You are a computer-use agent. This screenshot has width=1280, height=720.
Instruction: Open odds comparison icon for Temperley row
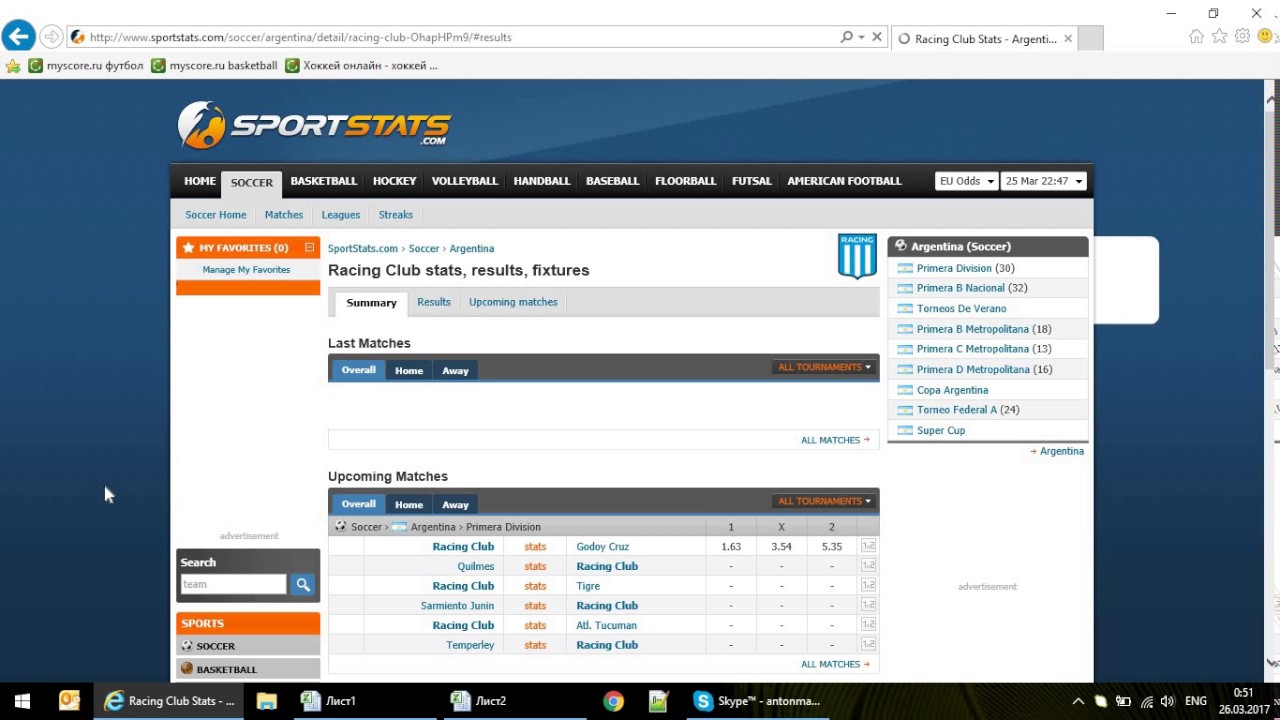868,645
